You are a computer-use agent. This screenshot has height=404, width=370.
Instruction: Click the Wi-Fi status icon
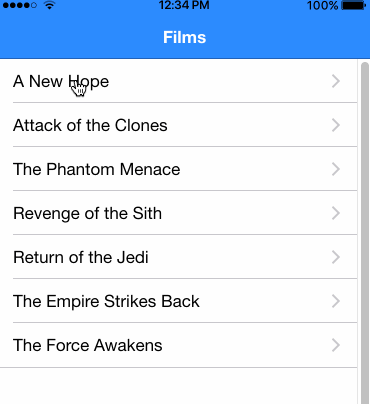49,5
